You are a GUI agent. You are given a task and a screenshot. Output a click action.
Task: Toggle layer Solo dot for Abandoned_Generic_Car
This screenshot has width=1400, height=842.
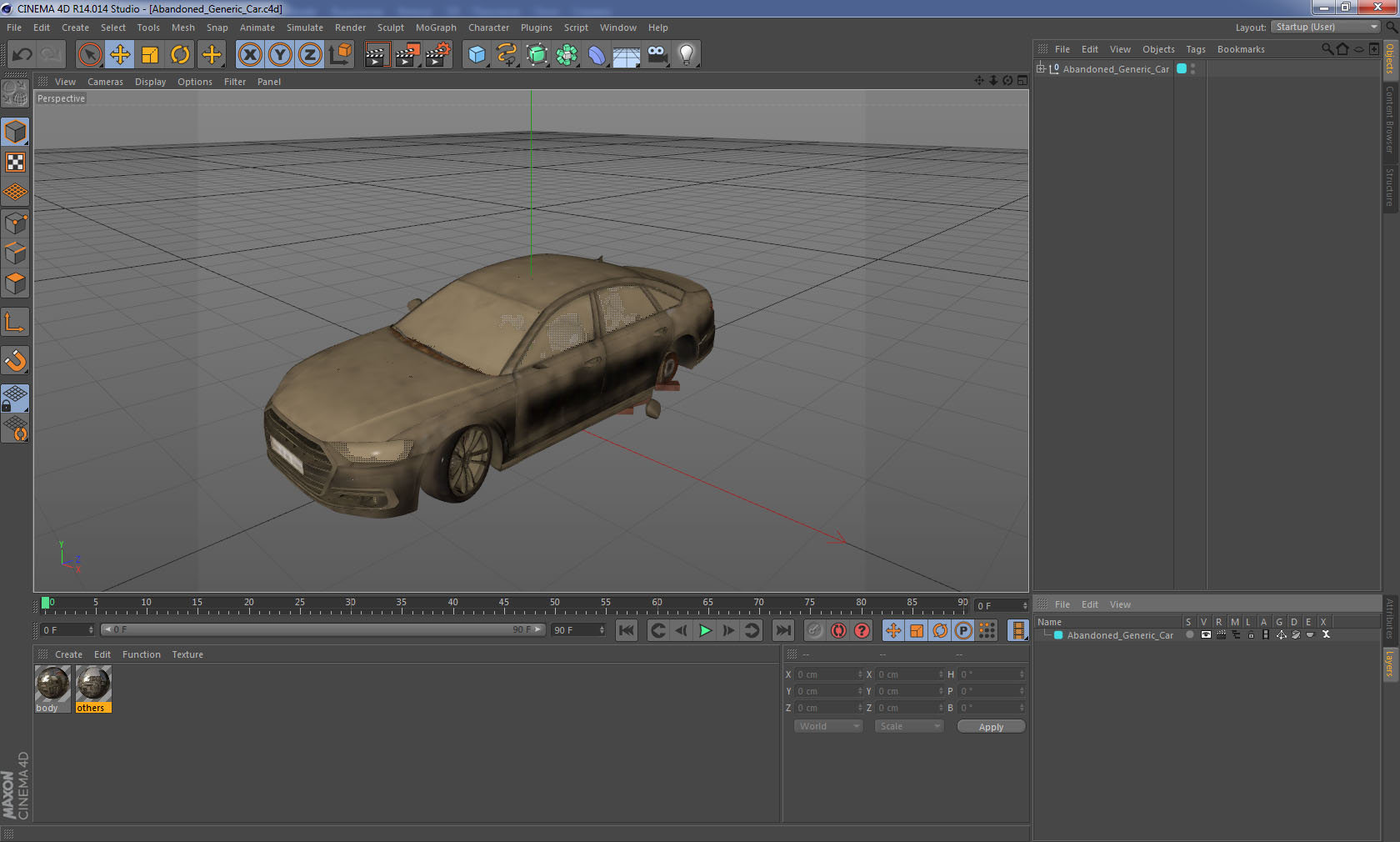click(1189, 634)
